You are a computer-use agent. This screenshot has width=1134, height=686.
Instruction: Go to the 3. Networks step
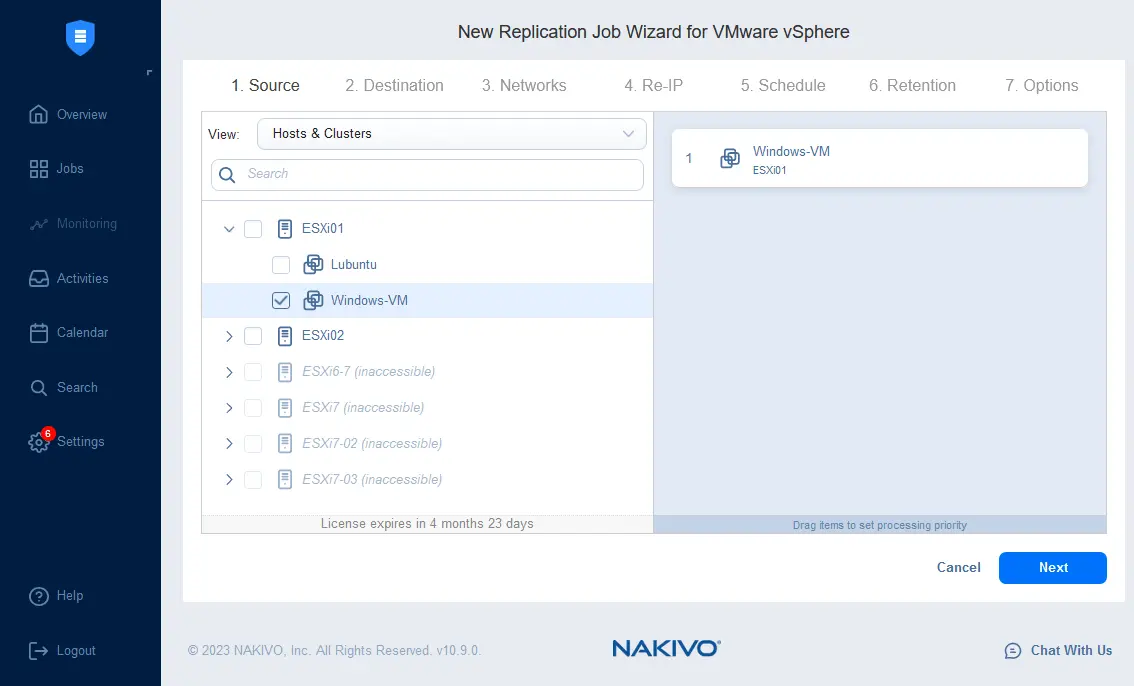(x=524, y=85)
